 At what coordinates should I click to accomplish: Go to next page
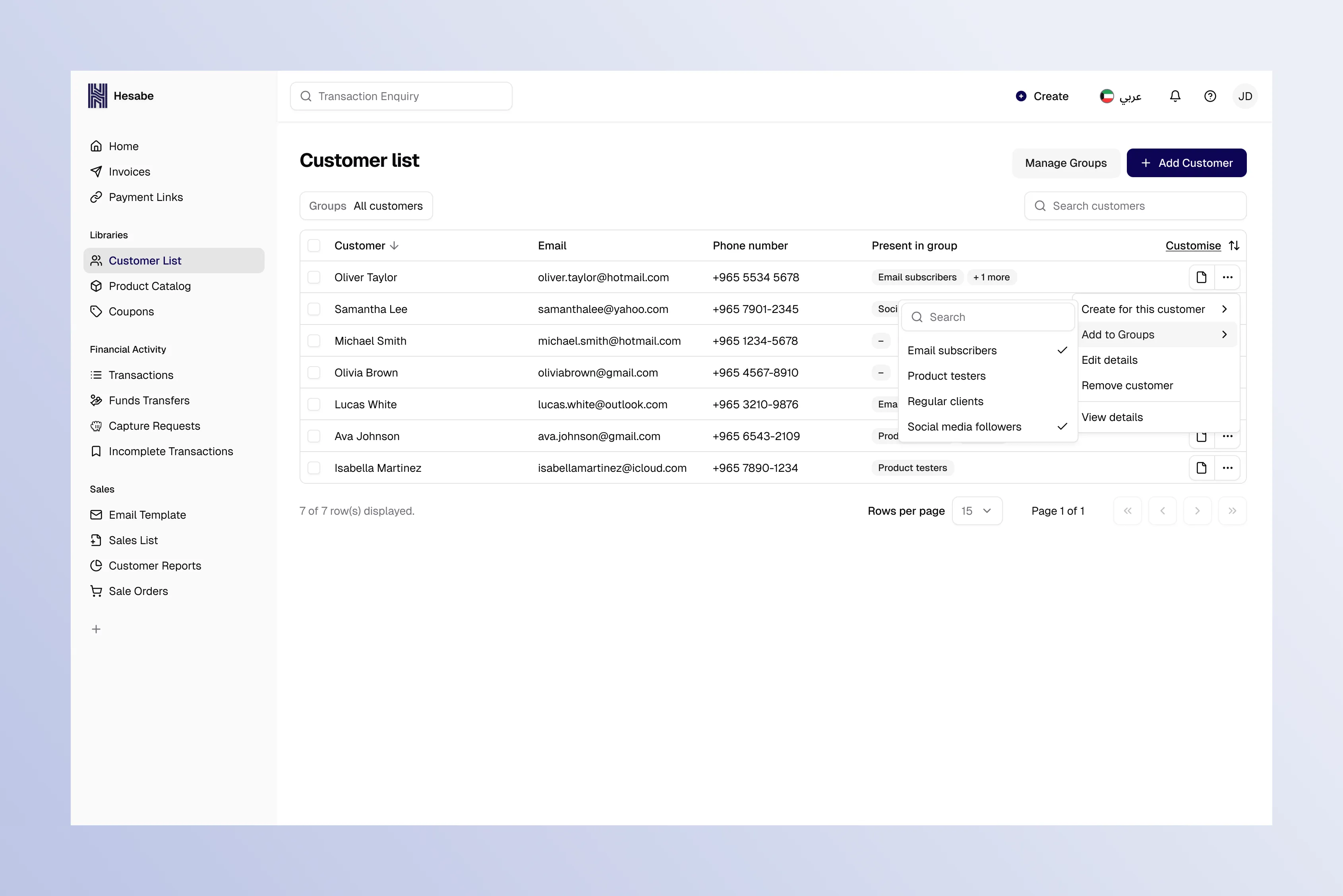1197,511
